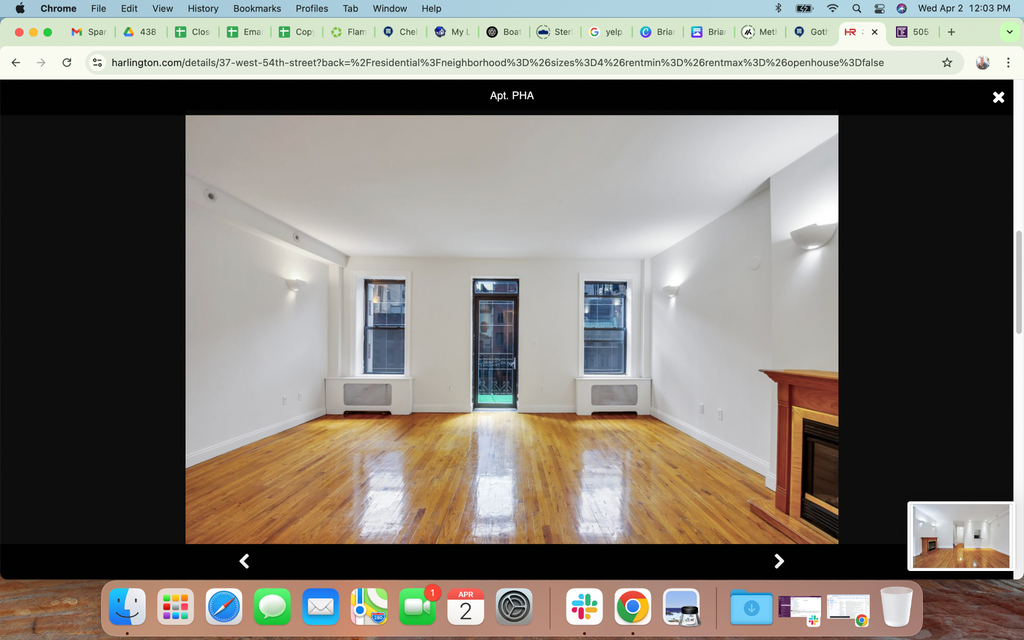The width and height of the screenshot is (1024, 640).
Task: Switch to the Sterl tab
Action: pos(555,32)
